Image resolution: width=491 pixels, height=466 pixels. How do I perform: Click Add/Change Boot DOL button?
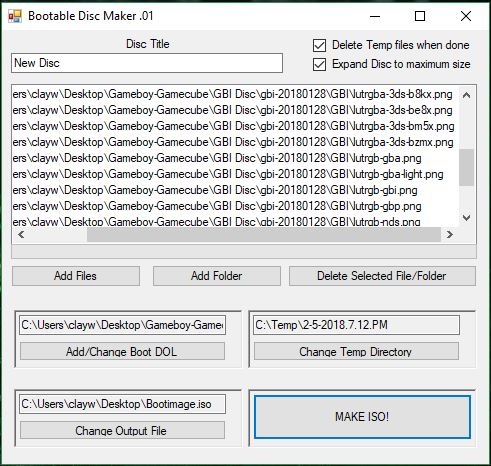pyautogui.click(x=122, y=351)
